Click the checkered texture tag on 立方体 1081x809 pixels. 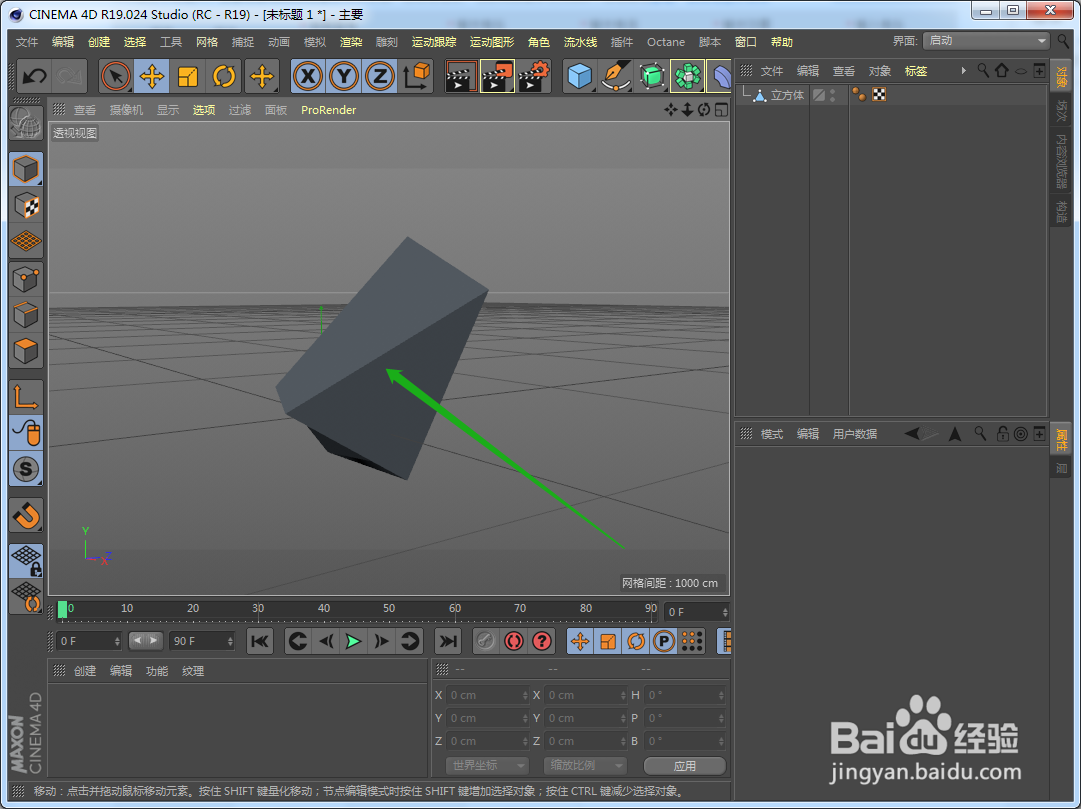click(x=879, y=94)
